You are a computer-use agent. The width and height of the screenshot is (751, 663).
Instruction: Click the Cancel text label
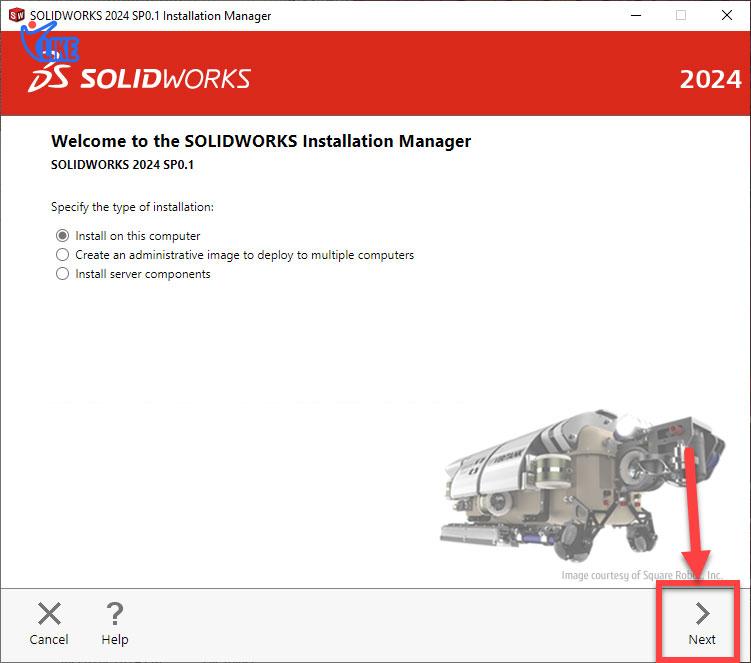pos(49,640)
